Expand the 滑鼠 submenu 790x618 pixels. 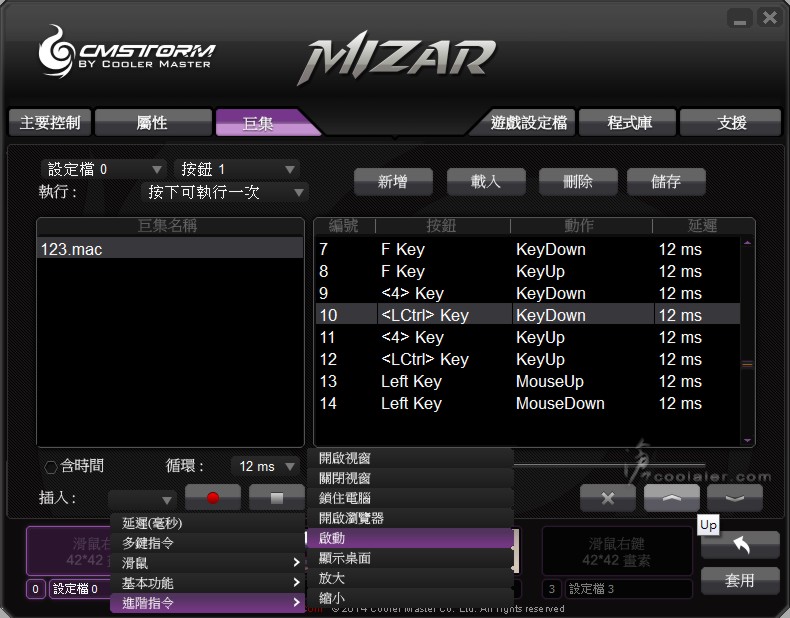tap(208, 563)
